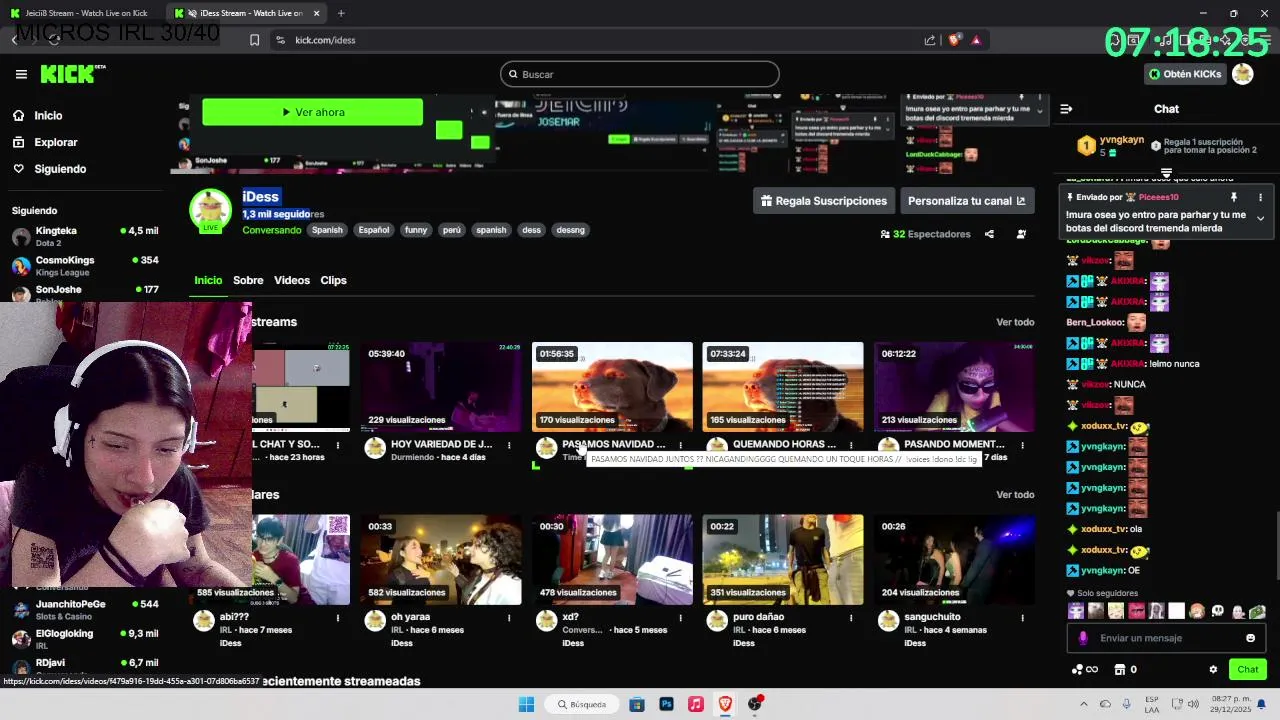Click Ver todo for streams section
Image resolution: width=1280 pixels, height=720 pixels.
tap(1015, 322)
